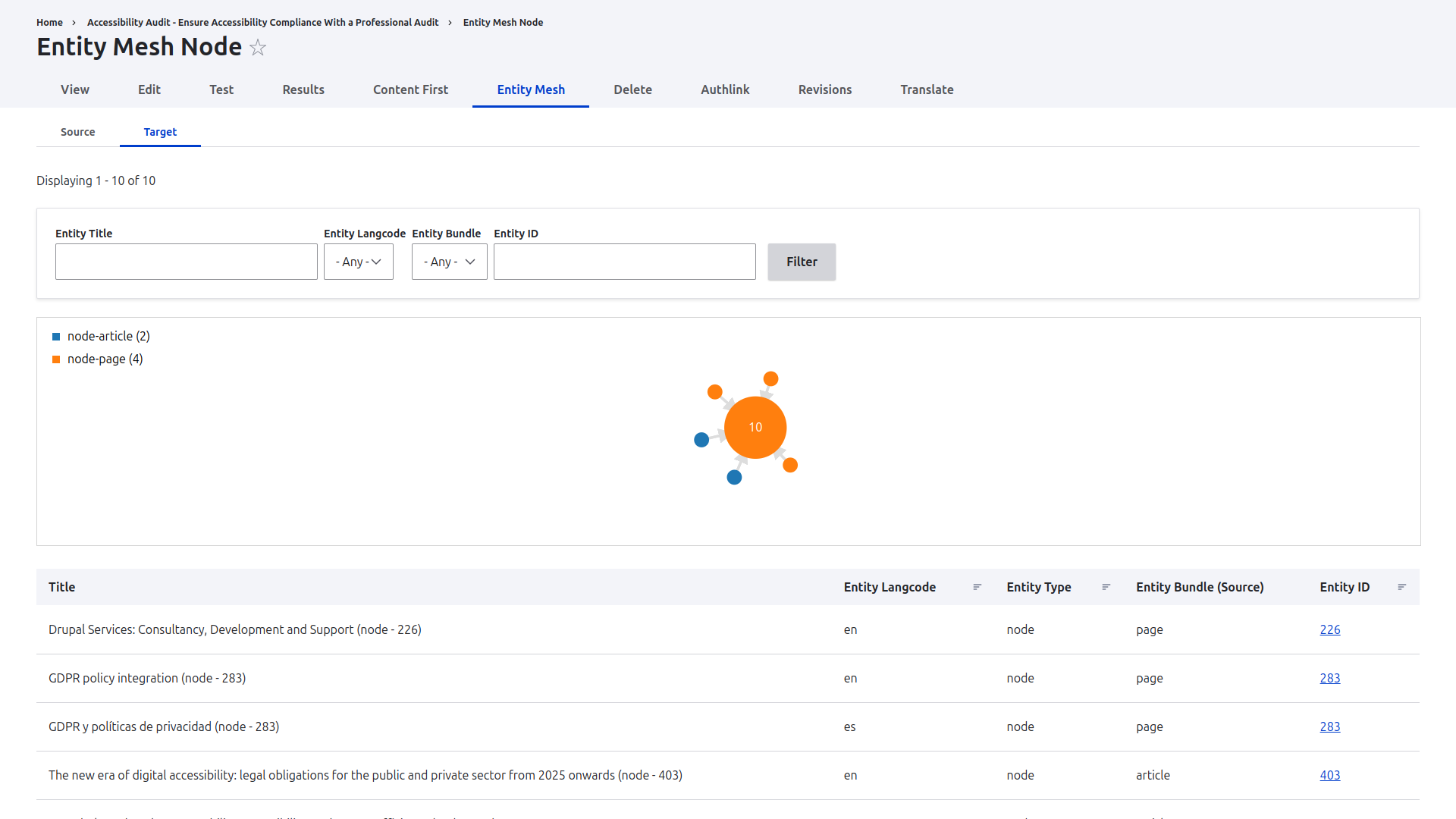The image size is (1456, 819).
Task: Sort table by Entity Type header
Action: point(1039,587)
